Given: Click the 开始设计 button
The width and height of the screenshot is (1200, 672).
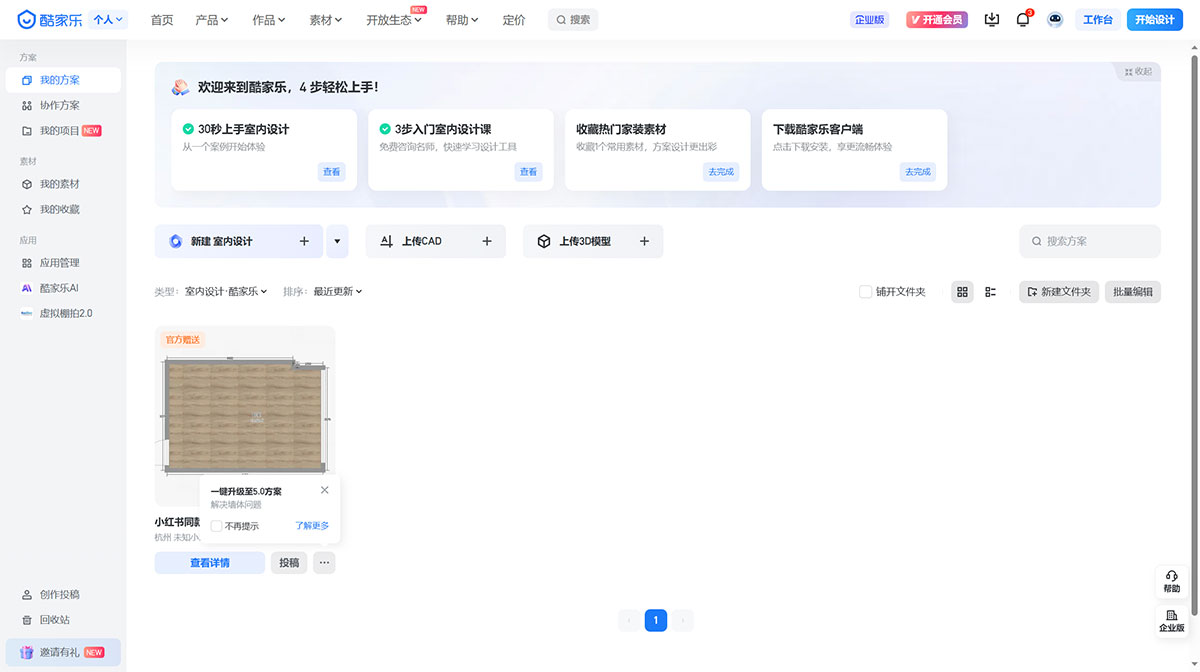Looking at the screenshot, I should pos(1155,18).
